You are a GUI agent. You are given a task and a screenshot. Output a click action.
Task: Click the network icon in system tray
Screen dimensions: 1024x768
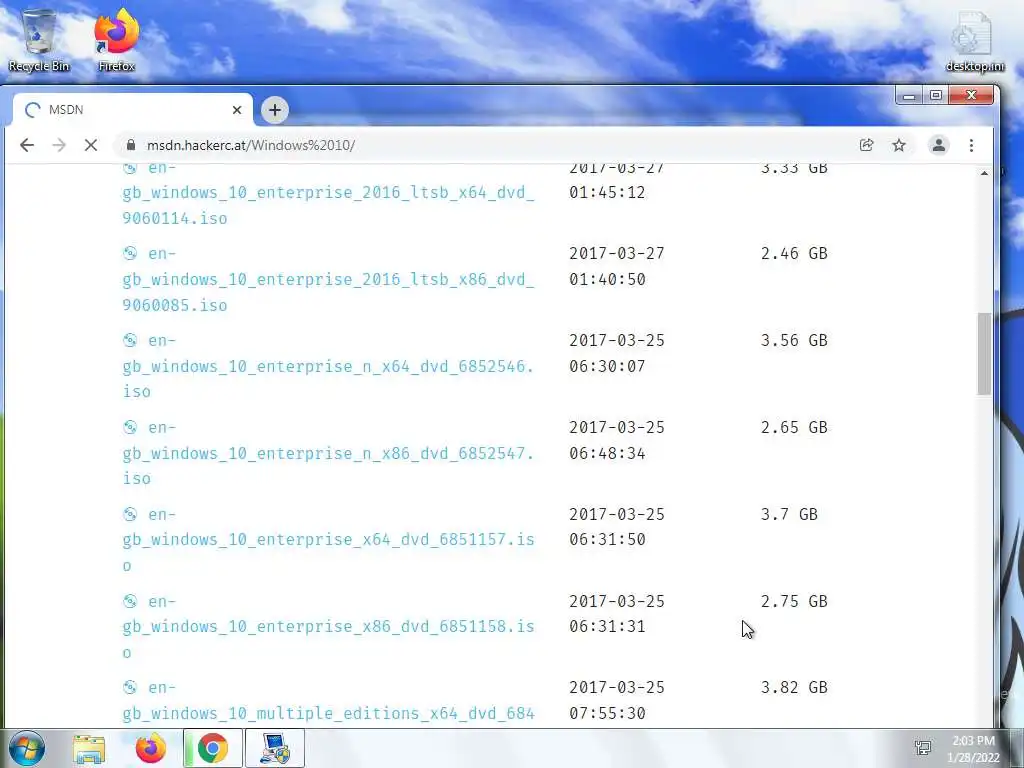tap(923, 748)
